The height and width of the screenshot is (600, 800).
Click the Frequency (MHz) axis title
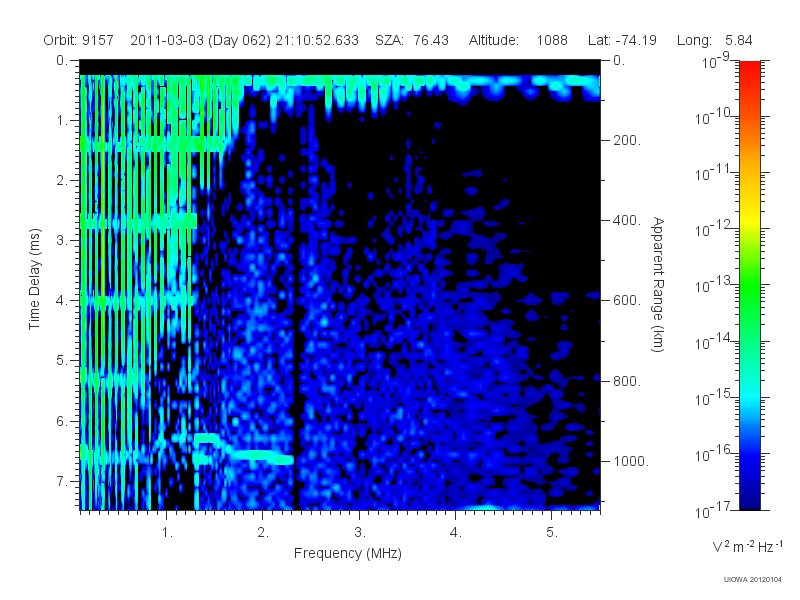tap(347, 554)
